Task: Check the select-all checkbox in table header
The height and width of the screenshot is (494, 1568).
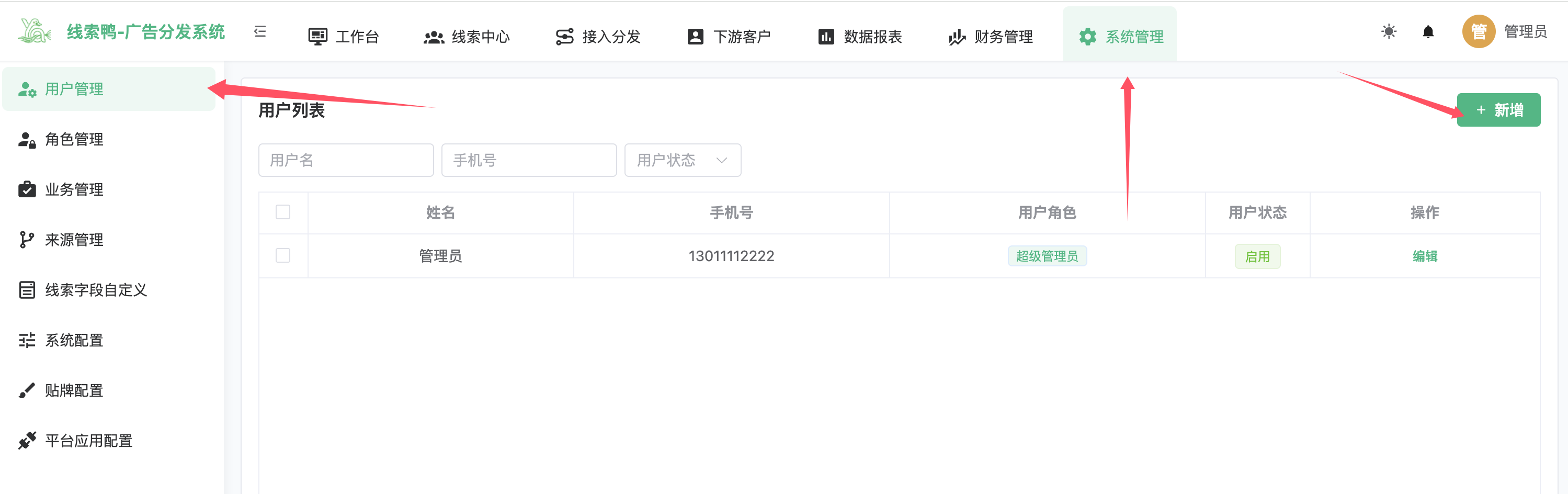Action: (x=283, y=212)
